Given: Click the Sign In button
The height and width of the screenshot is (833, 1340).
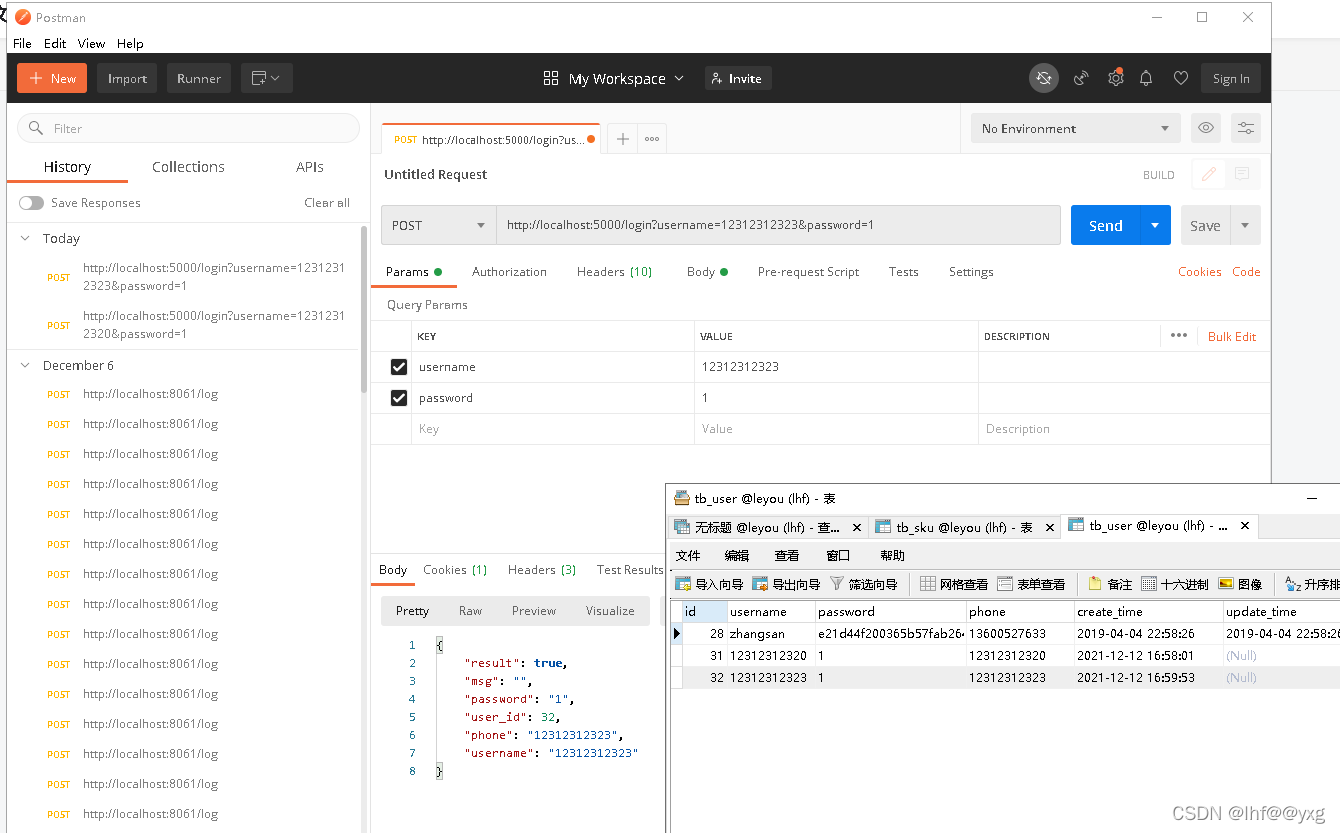Looking at the screenshot, I should [x=1231, y=78].
